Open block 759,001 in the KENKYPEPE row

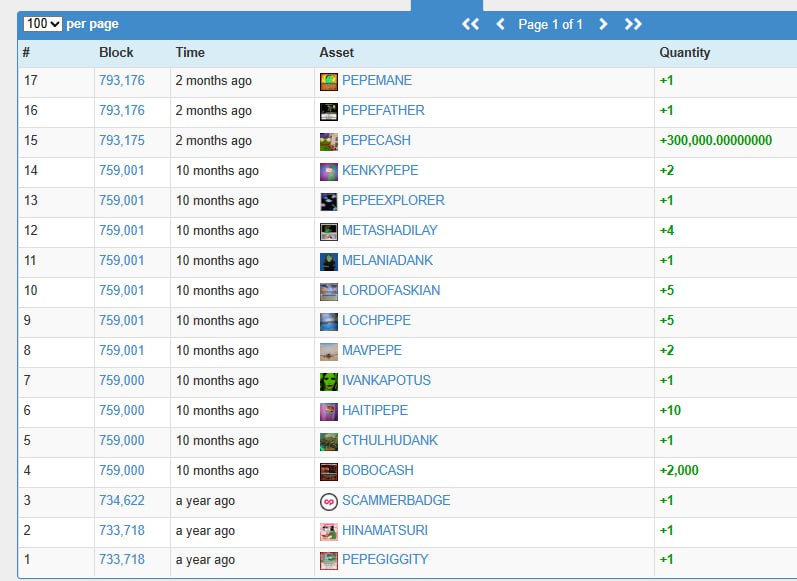122,170
